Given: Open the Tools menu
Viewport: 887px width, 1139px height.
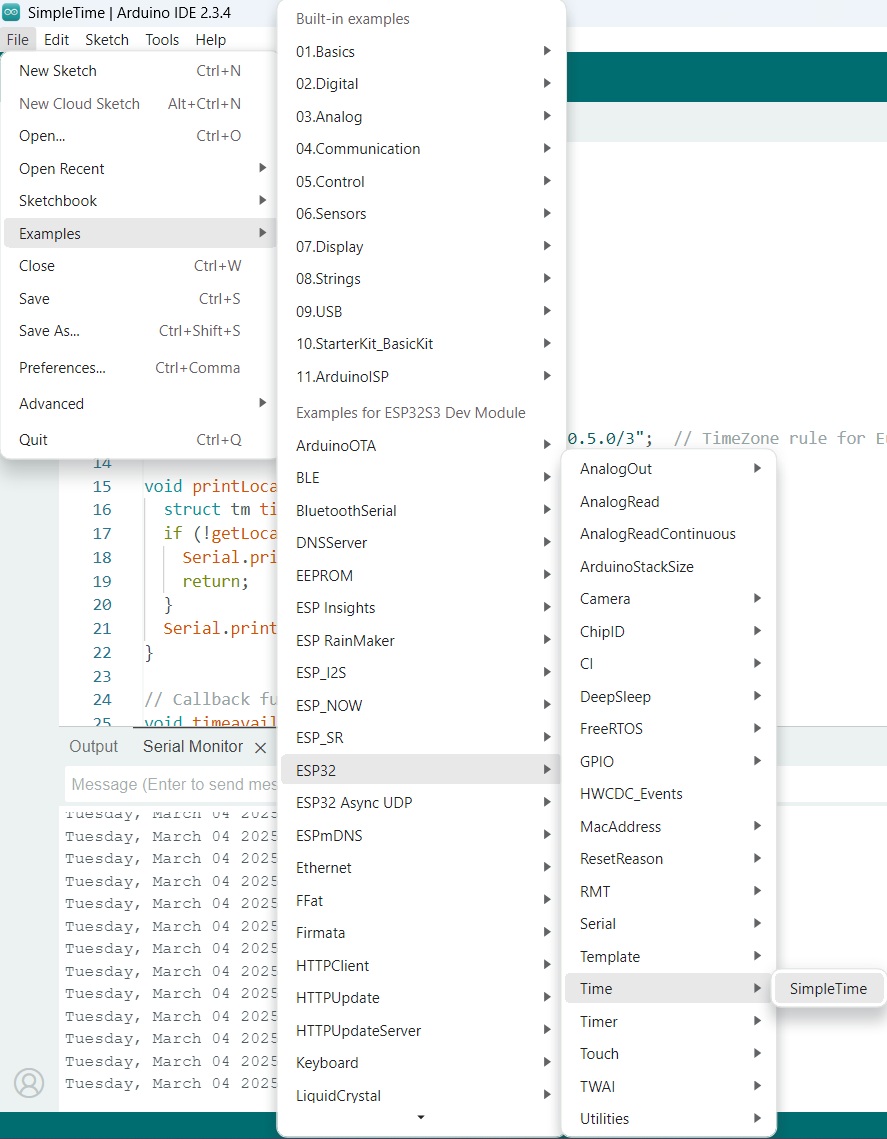Looking at the screenshot, I should pyautogui.click(x=162, y=40).
